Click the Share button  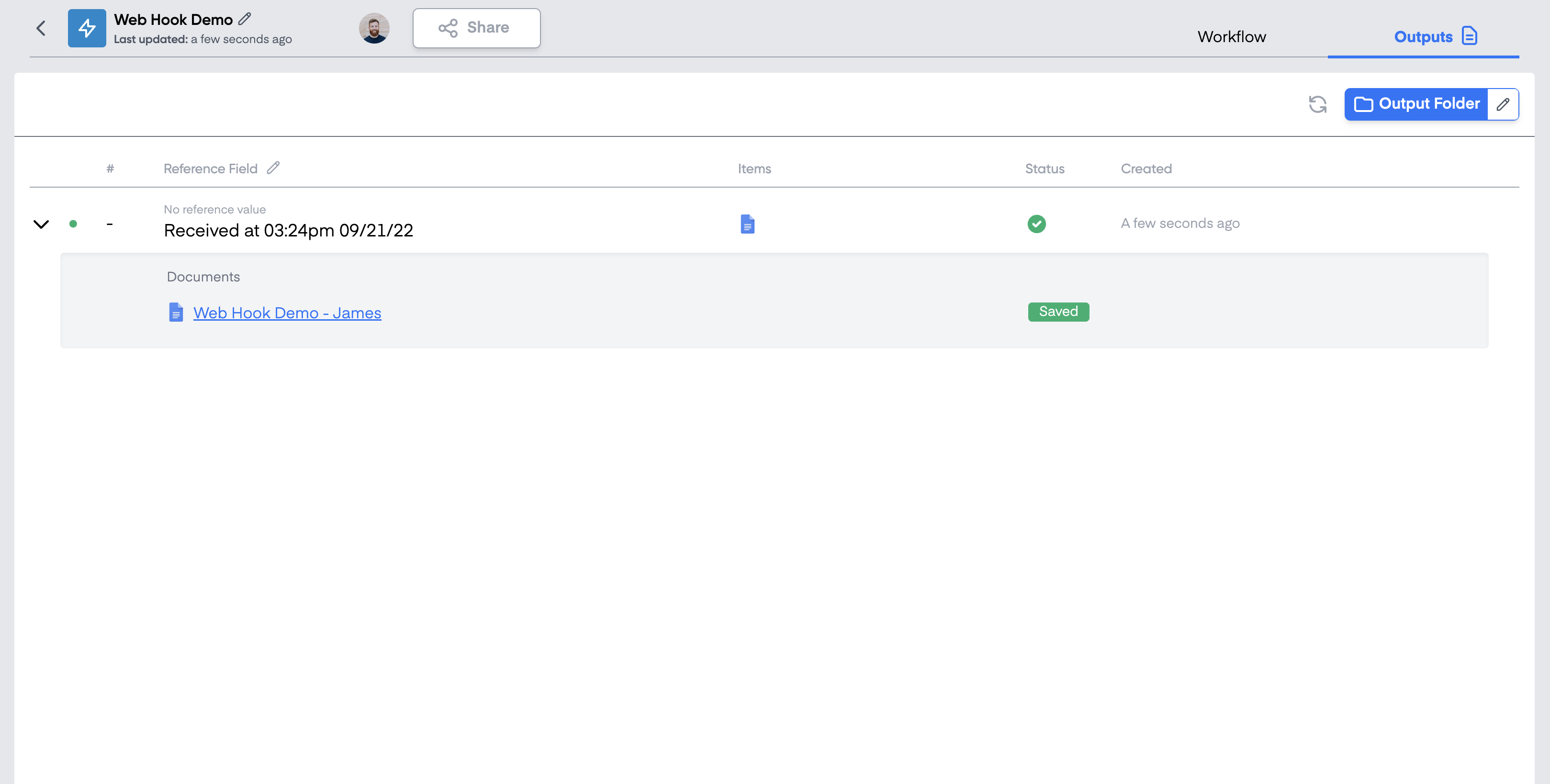click(477, 28)
